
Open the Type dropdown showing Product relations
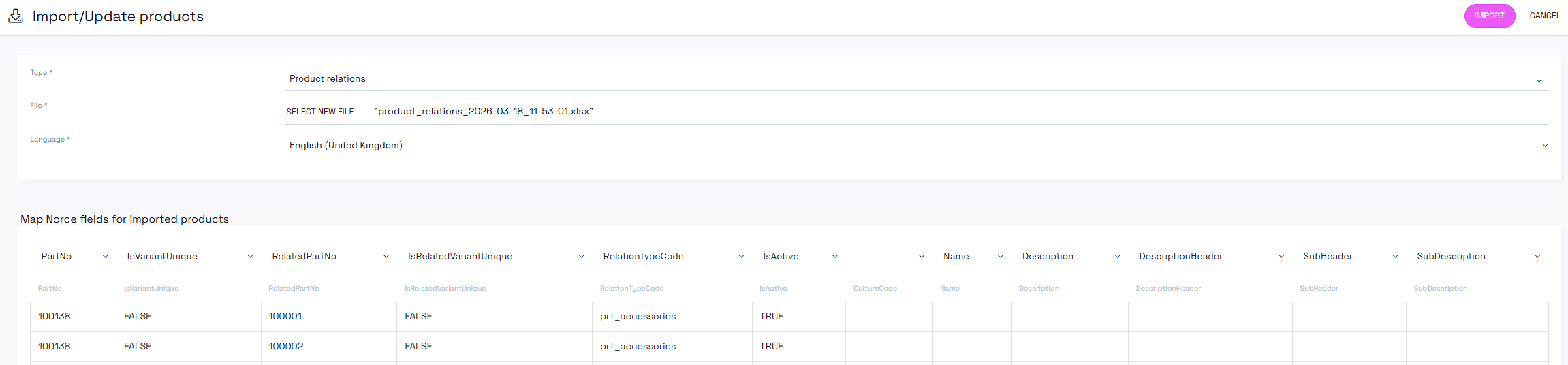pyautogui.click(x=916, y=79)
